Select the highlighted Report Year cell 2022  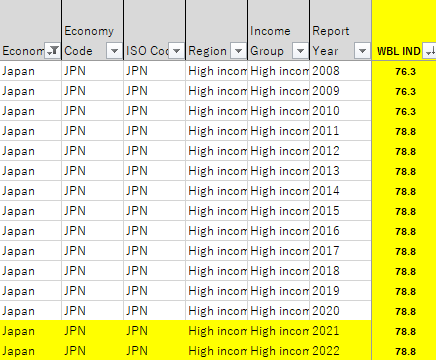[x=341, y=351]
